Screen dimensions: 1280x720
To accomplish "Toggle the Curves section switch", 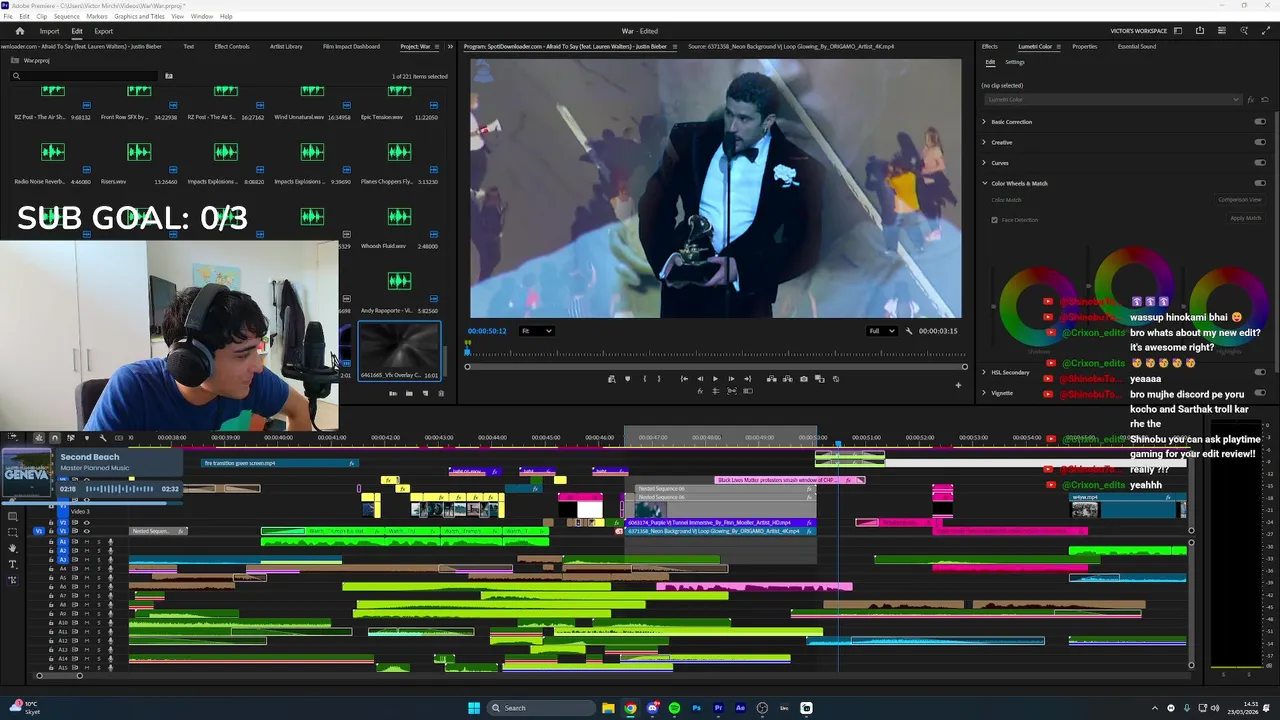I will point(1260,163).
